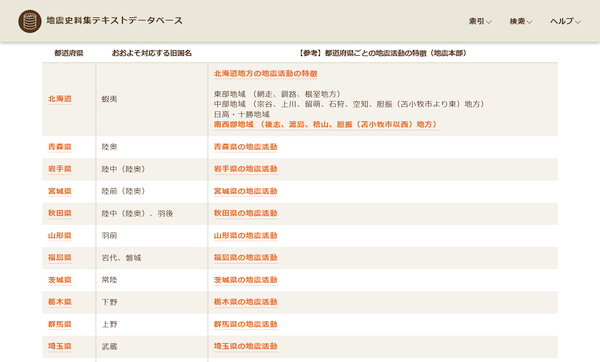Open 岩手県の地震活動 link
This screenshot has height=362, width=600.
pyautogui.click(x=245, y=169)
